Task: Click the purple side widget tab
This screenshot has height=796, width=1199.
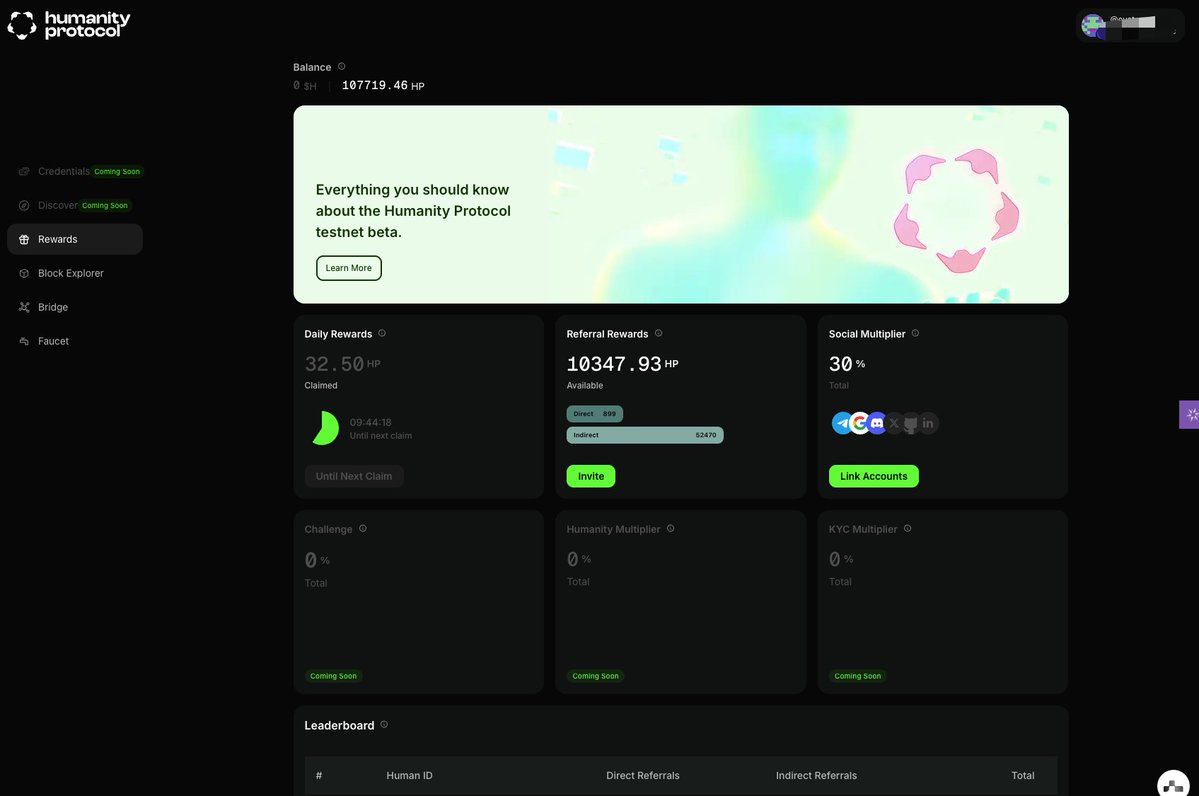Action: (1189, 414)
